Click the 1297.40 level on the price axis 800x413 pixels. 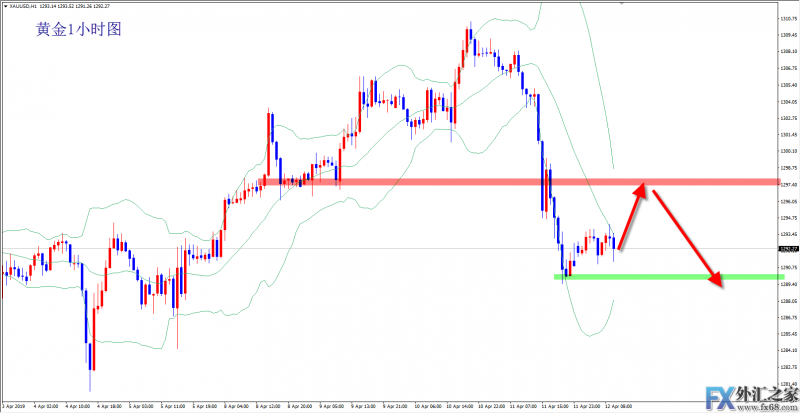point(787,184)
